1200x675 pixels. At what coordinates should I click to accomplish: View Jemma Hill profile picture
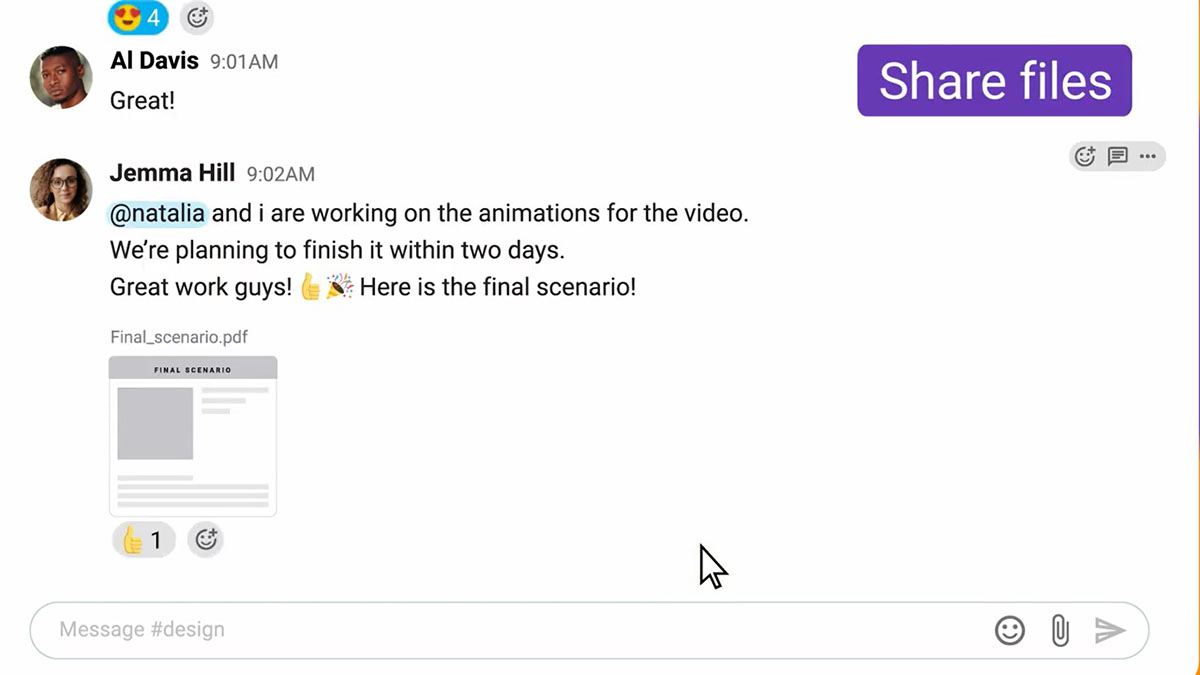click(61, 189)
